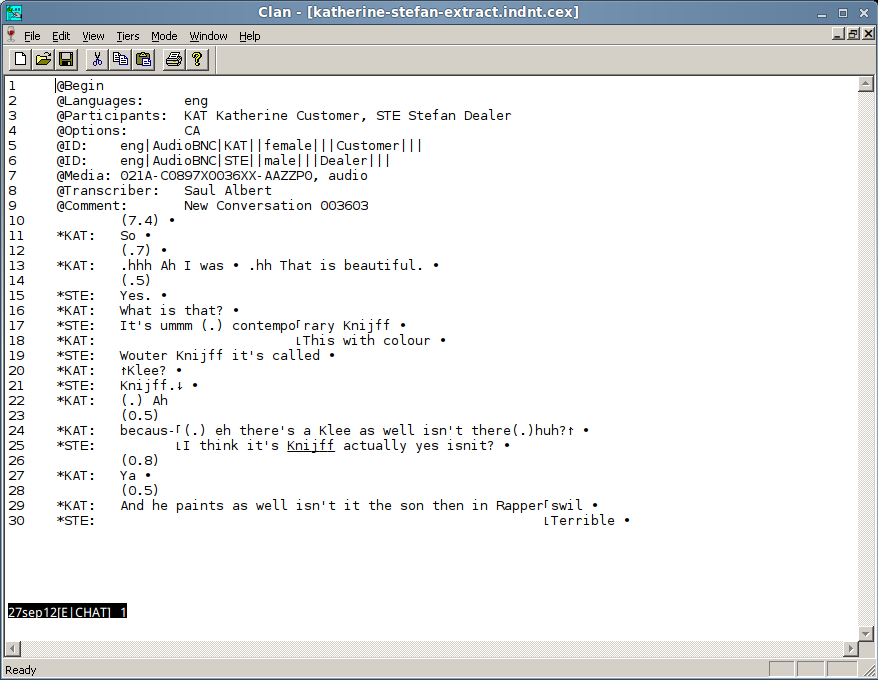Create a new file with toolbar icon
The width and height of the screenshot is (878, 680).
[x=20, y=59]
